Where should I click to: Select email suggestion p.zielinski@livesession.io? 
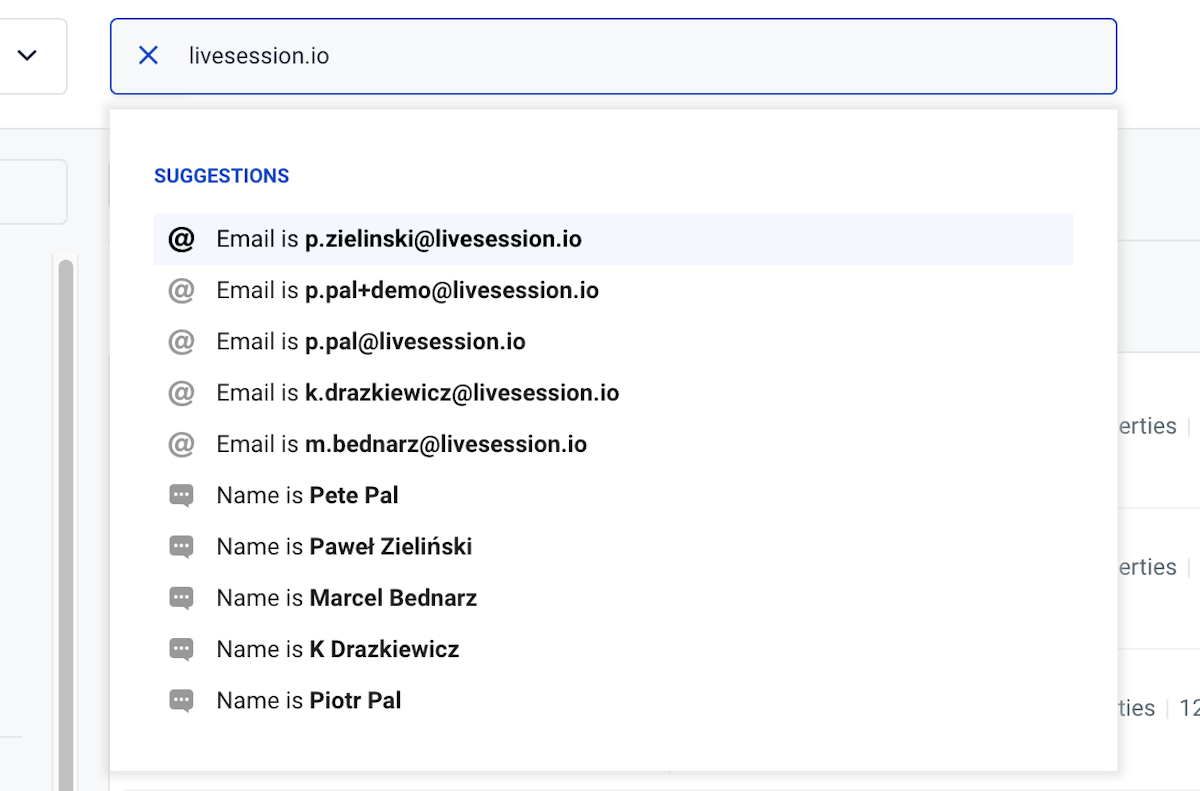click(443, 240)
